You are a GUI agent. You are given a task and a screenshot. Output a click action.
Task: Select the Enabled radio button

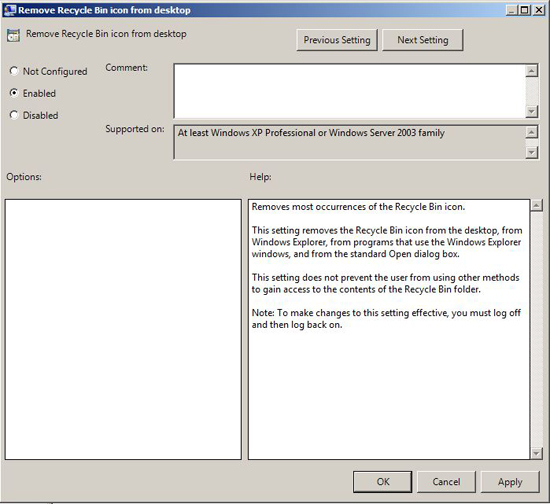click(14, 93)
